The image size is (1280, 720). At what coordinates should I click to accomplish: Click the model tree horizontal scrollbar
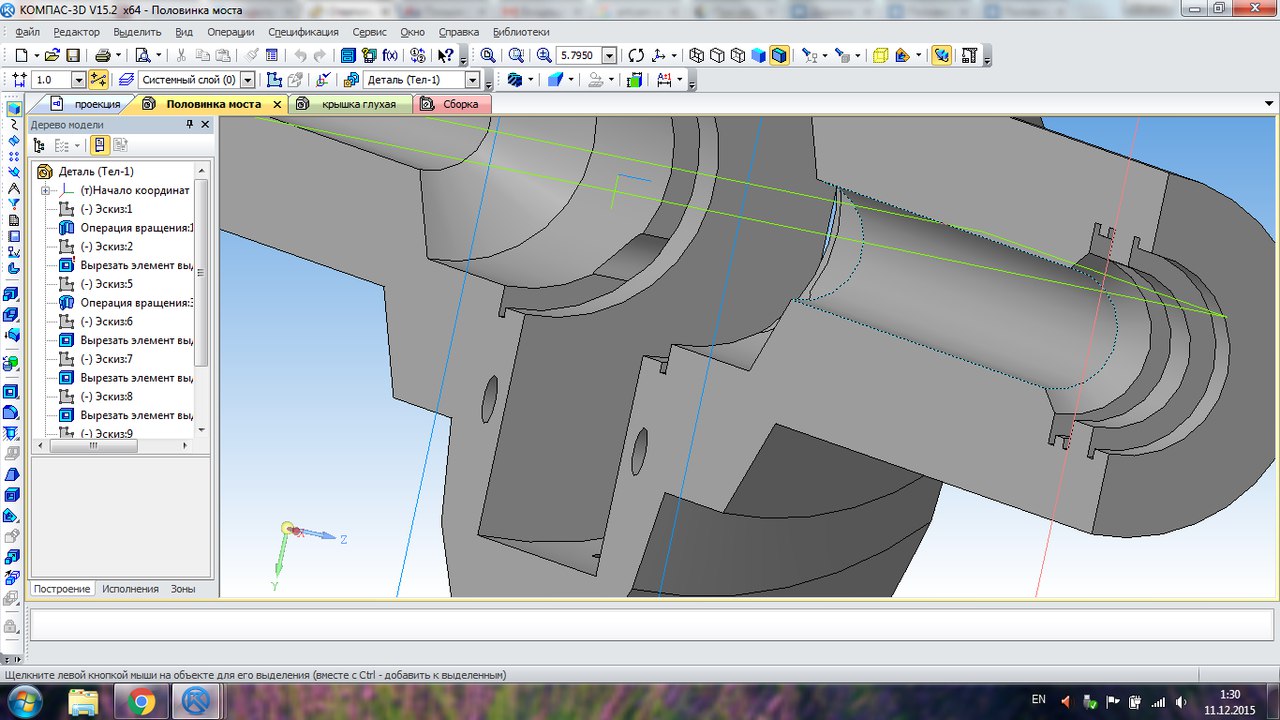tap(95, 446)
